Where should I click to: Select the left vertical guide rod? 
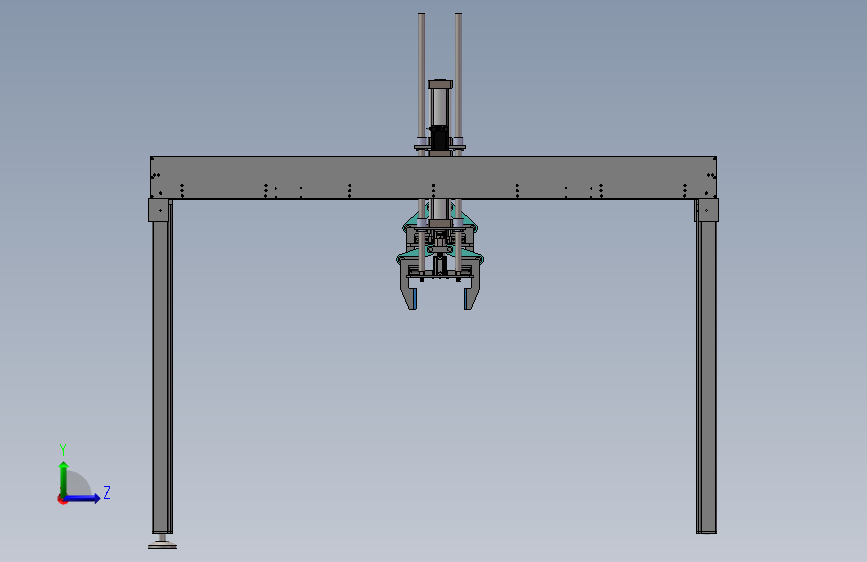click(421, 77)
